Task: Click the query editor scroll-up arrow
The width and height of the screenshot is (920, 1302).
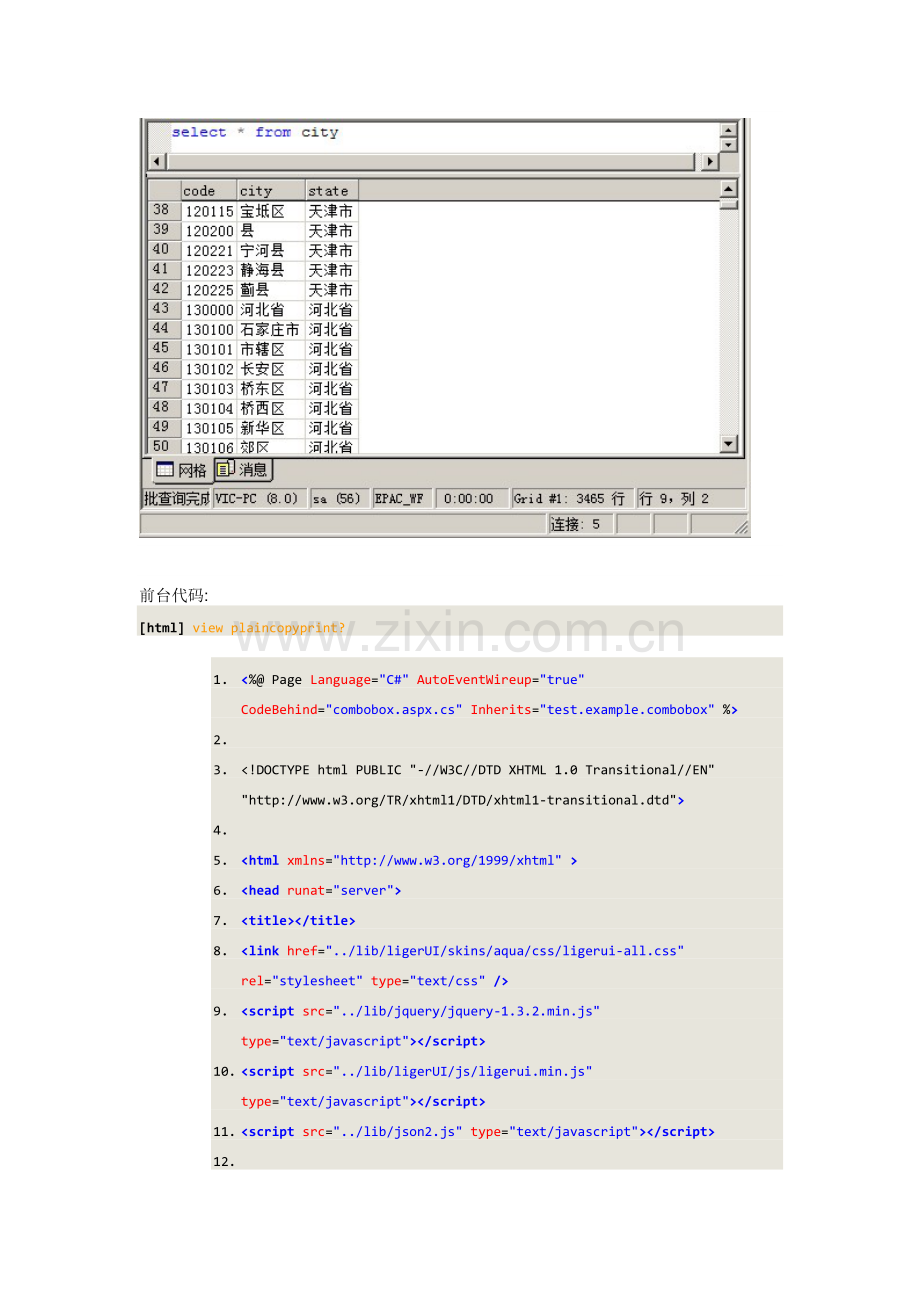Action: pyautogui.click(x=729, y=130)
